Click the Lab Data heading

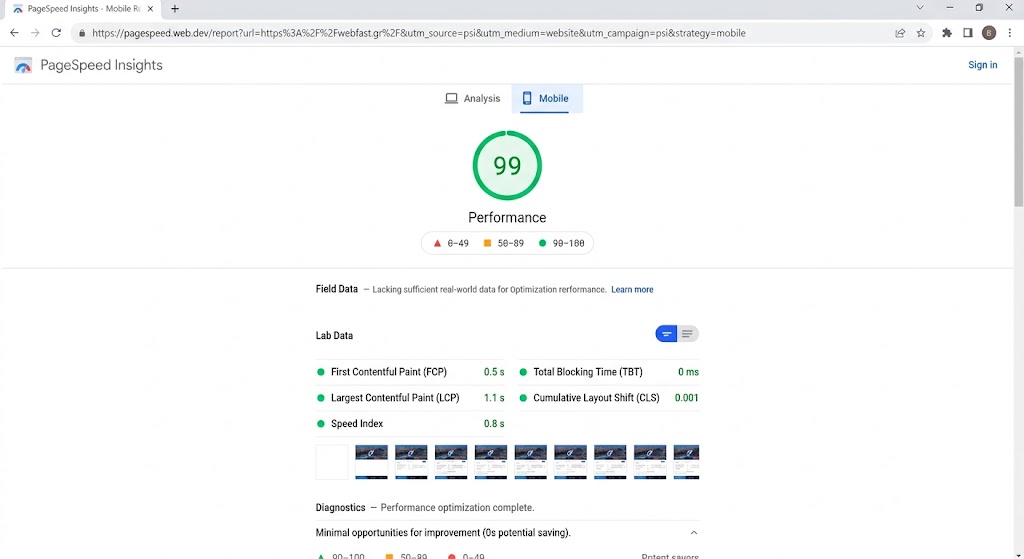[x=334, y=336]
